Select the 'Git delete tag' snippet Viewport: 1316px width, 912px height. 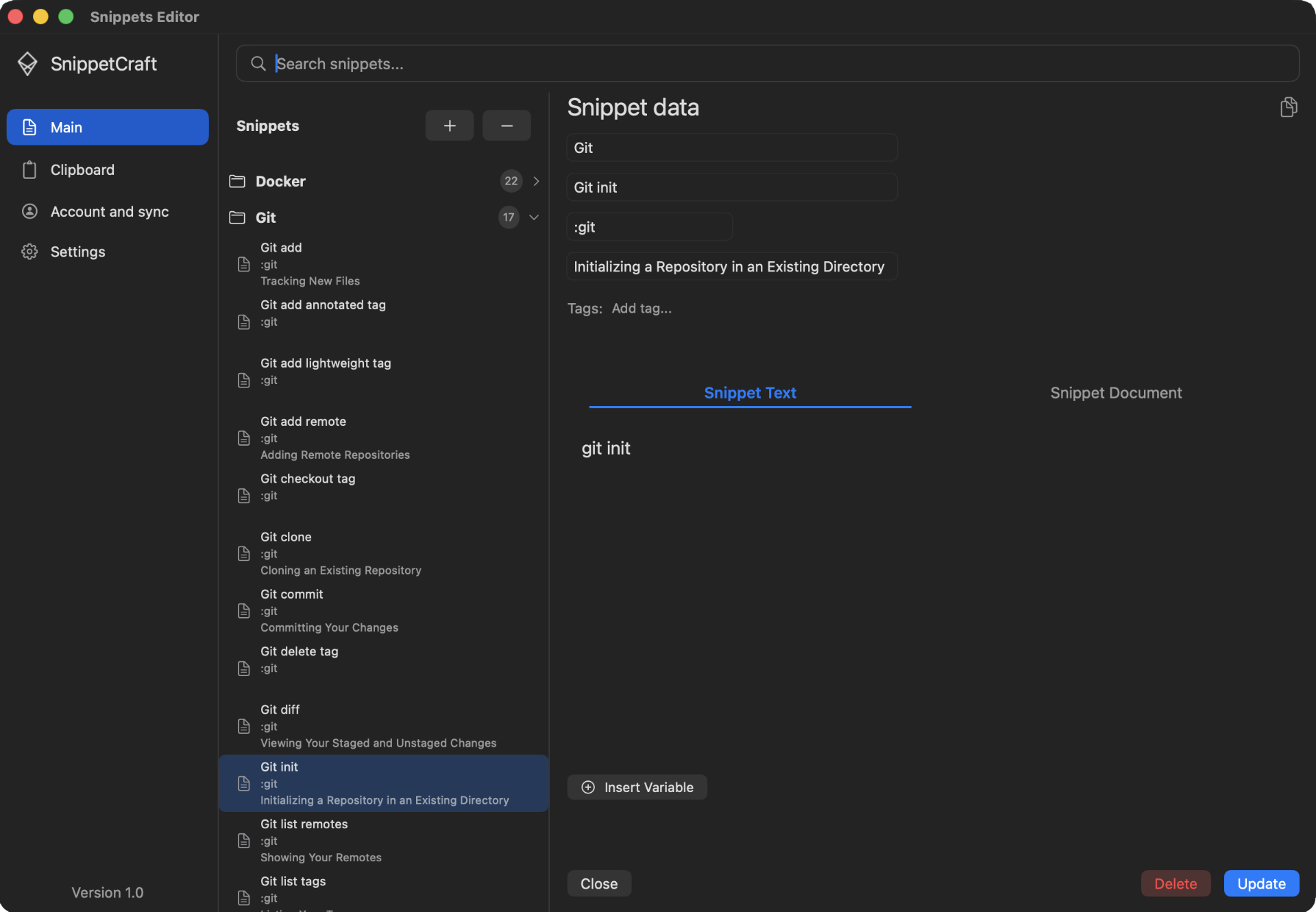384,668
